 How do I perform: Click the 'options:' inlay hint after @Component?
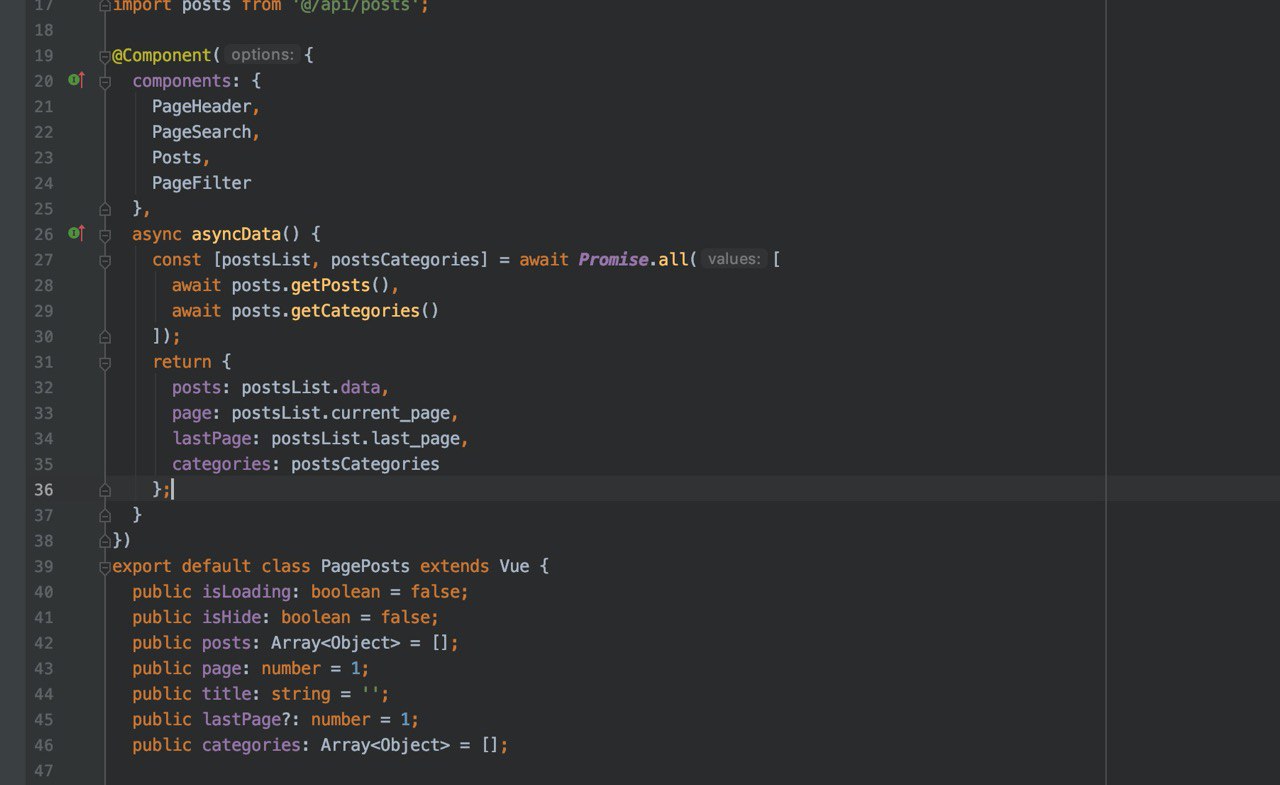coord(262,55)
